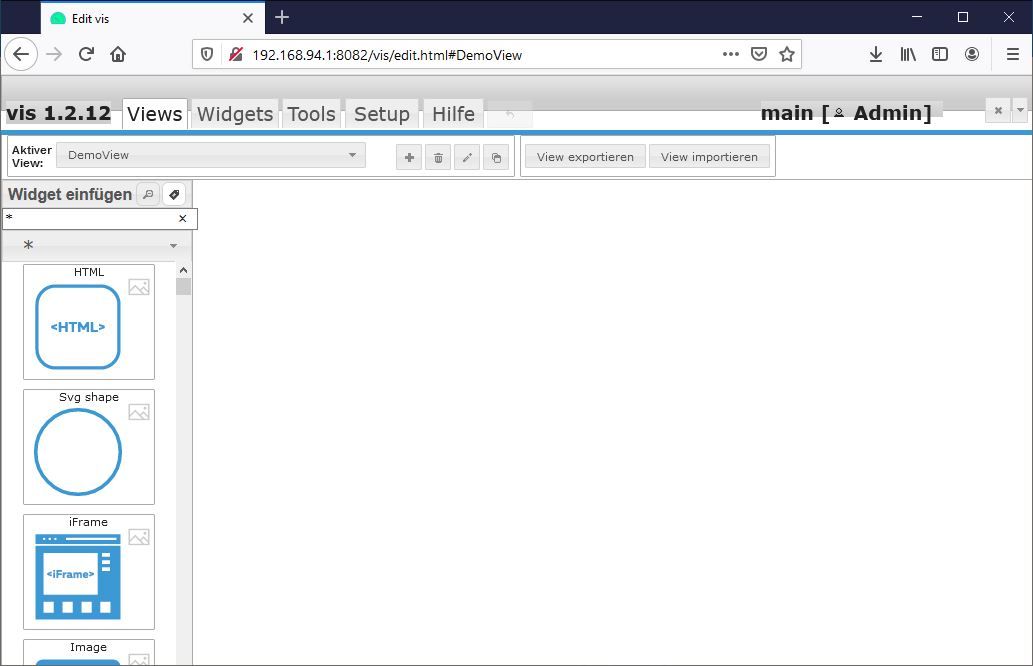This screenshot has height=666, width=1033.
Task: Open Firefox hamburger menu
Action: pos(1013,54)
